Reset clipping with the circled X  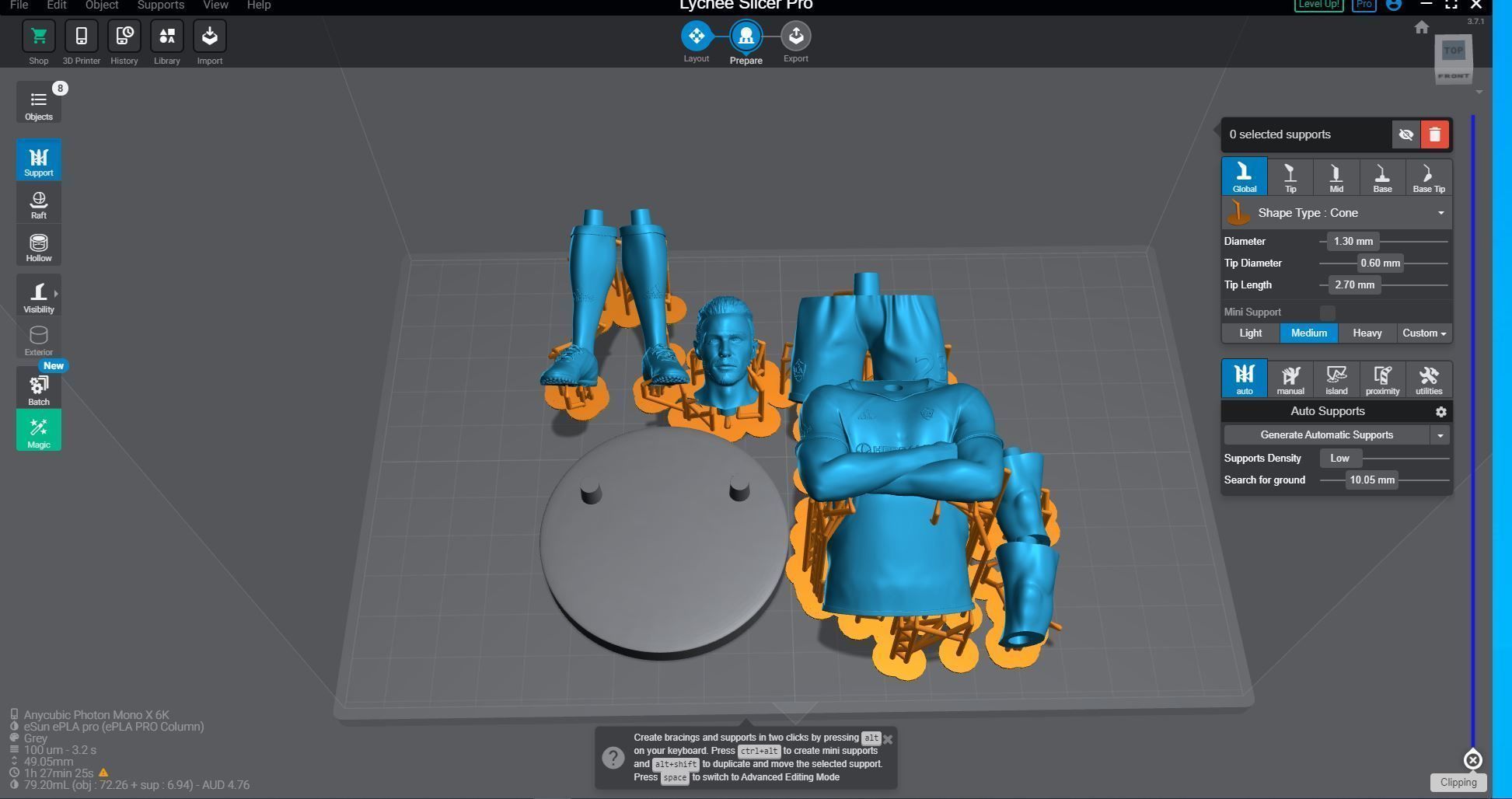point(1472,760)
